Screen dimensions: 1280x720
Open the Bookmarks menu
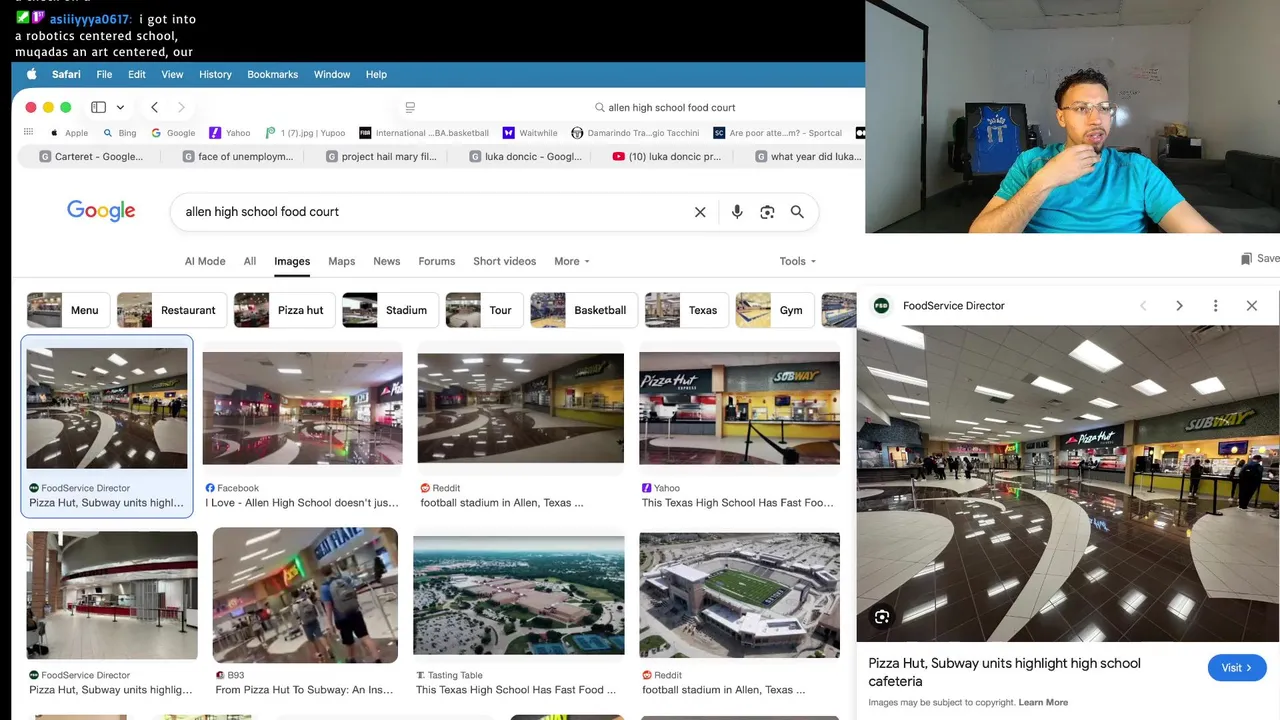[x=273, y=74]
